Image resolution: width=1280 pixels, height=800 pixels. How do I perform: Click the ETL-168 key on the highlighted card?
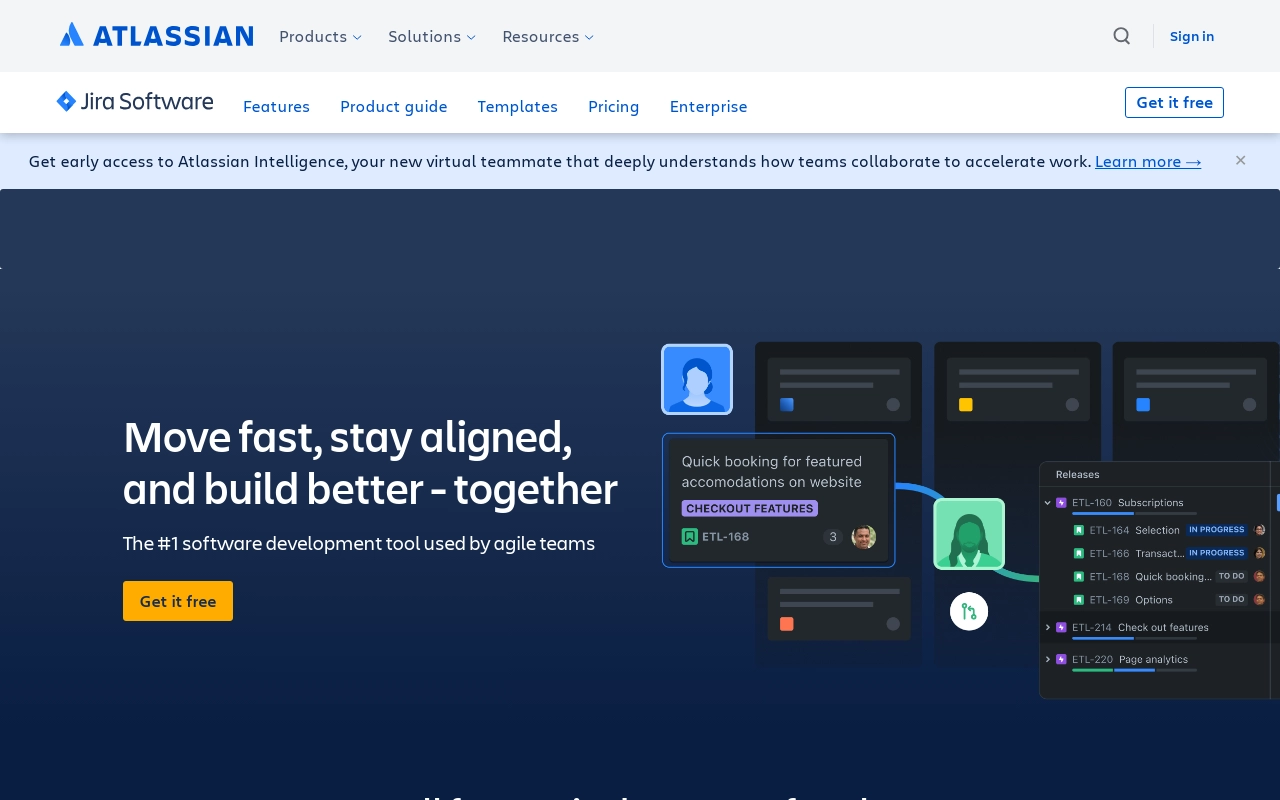[x=725, y=537]
